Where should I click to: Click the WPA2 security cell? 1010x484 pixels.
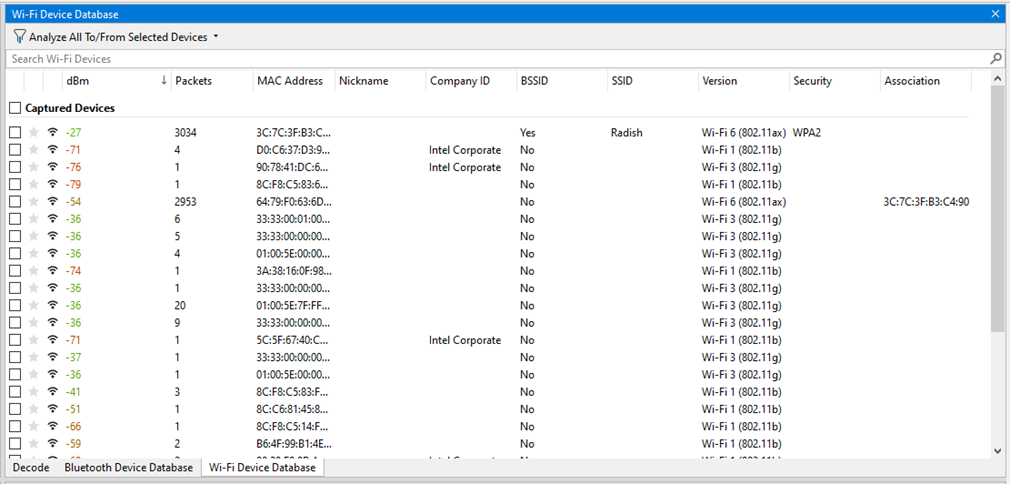pyautogui.click(x=808, y=133)
